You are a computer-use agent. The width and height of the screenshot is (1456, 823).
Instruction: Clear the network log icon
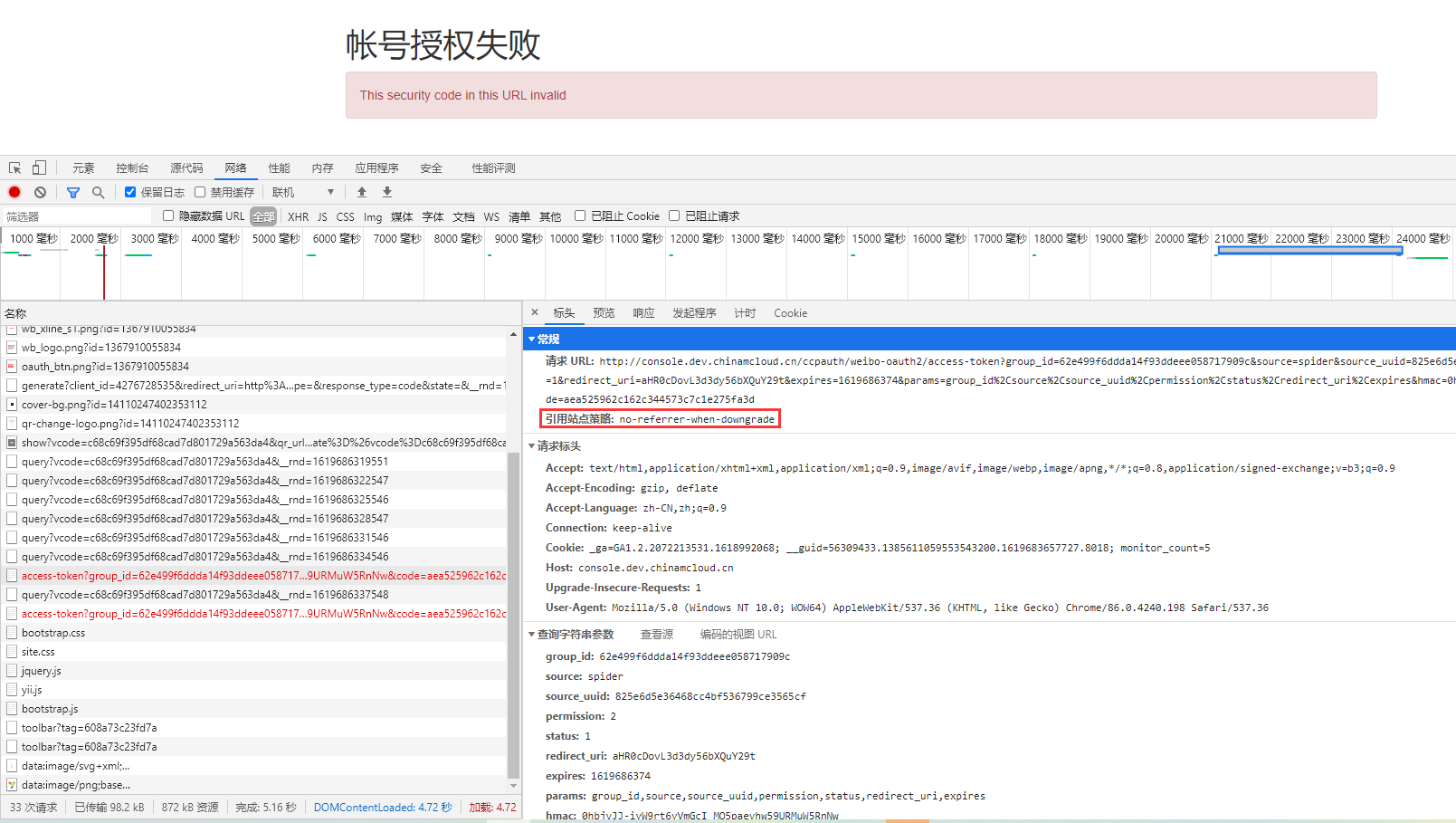[41, 192]
